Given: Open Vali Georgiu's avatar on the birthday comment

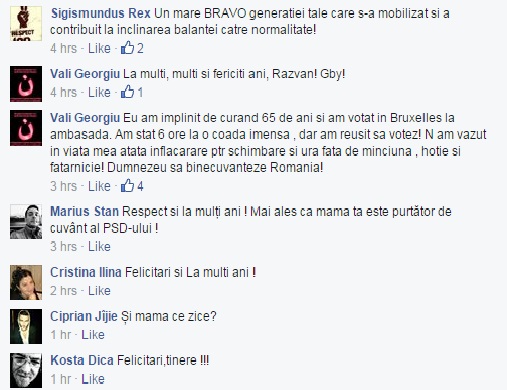Looking at the screenshot, I should click(x=26, y=84).
